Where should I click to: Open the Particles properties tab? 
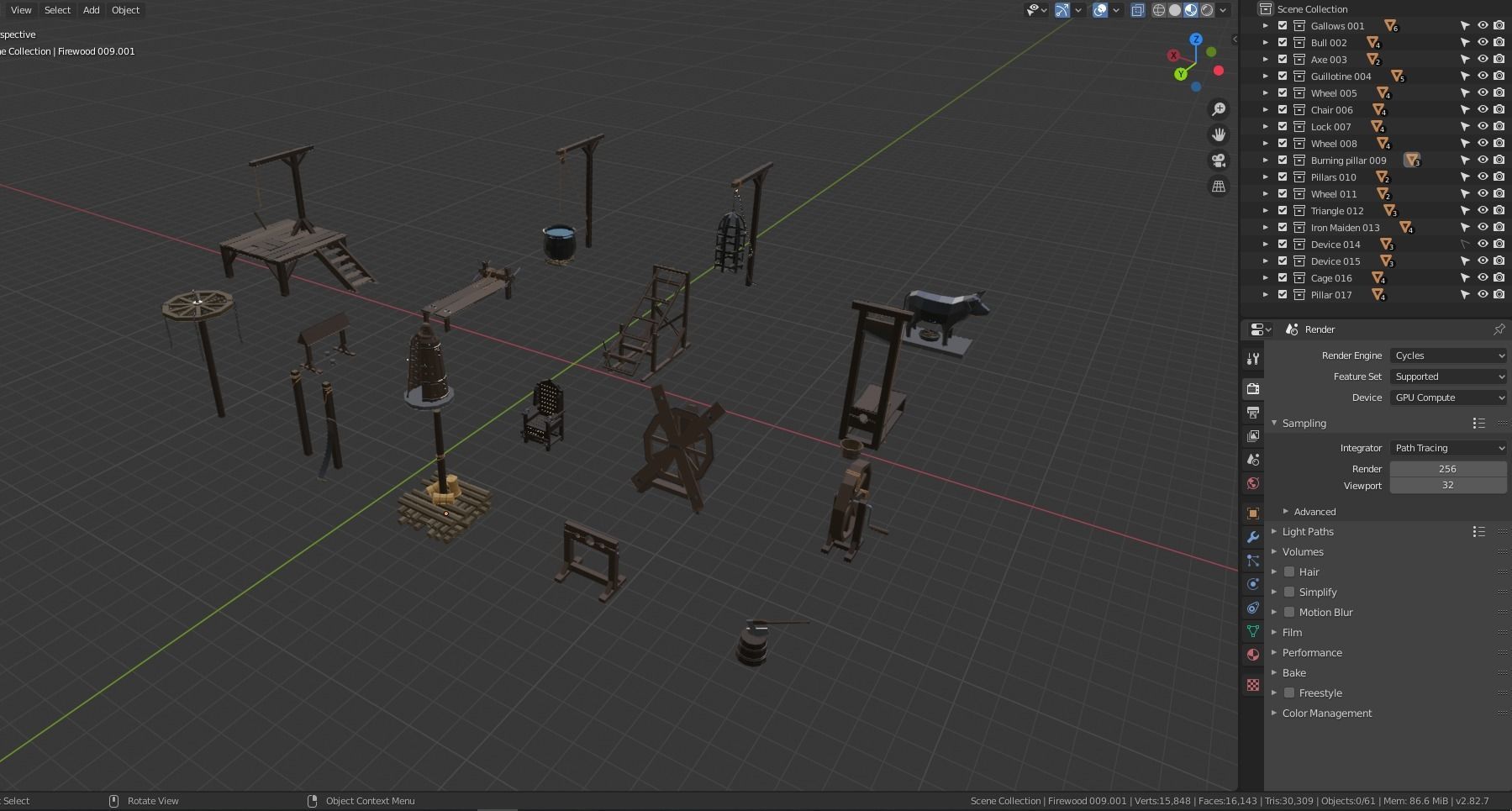click(1252, 561)
